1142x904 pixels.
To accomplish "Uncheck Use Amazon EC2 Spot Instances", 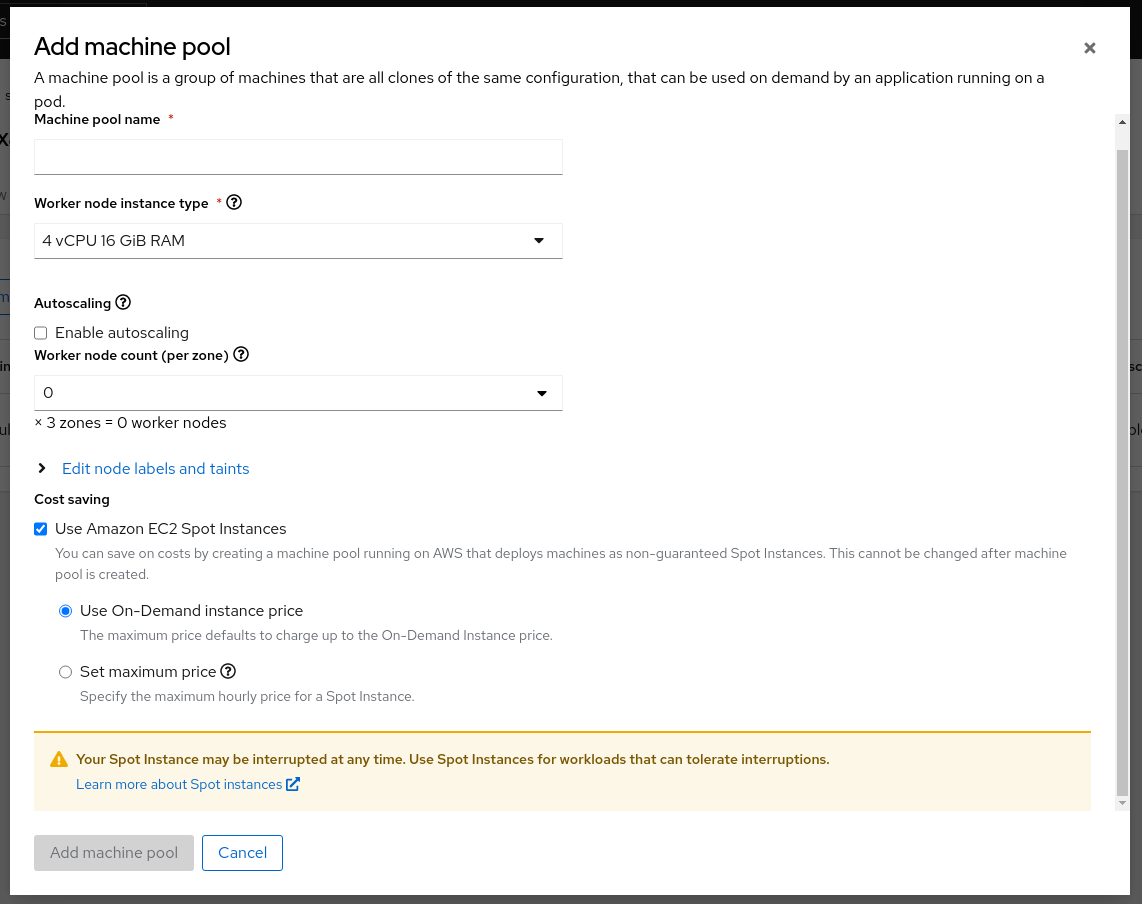I will click(41, 529).
